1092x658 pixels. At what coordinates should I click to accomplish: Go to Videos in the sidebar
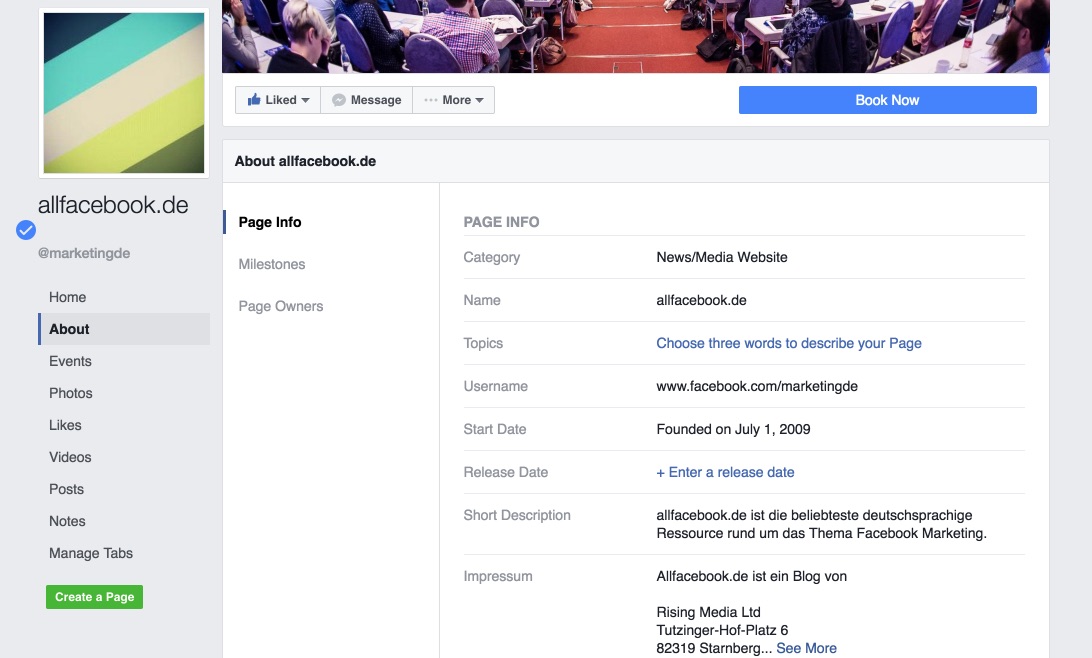(x=70, y=457)
